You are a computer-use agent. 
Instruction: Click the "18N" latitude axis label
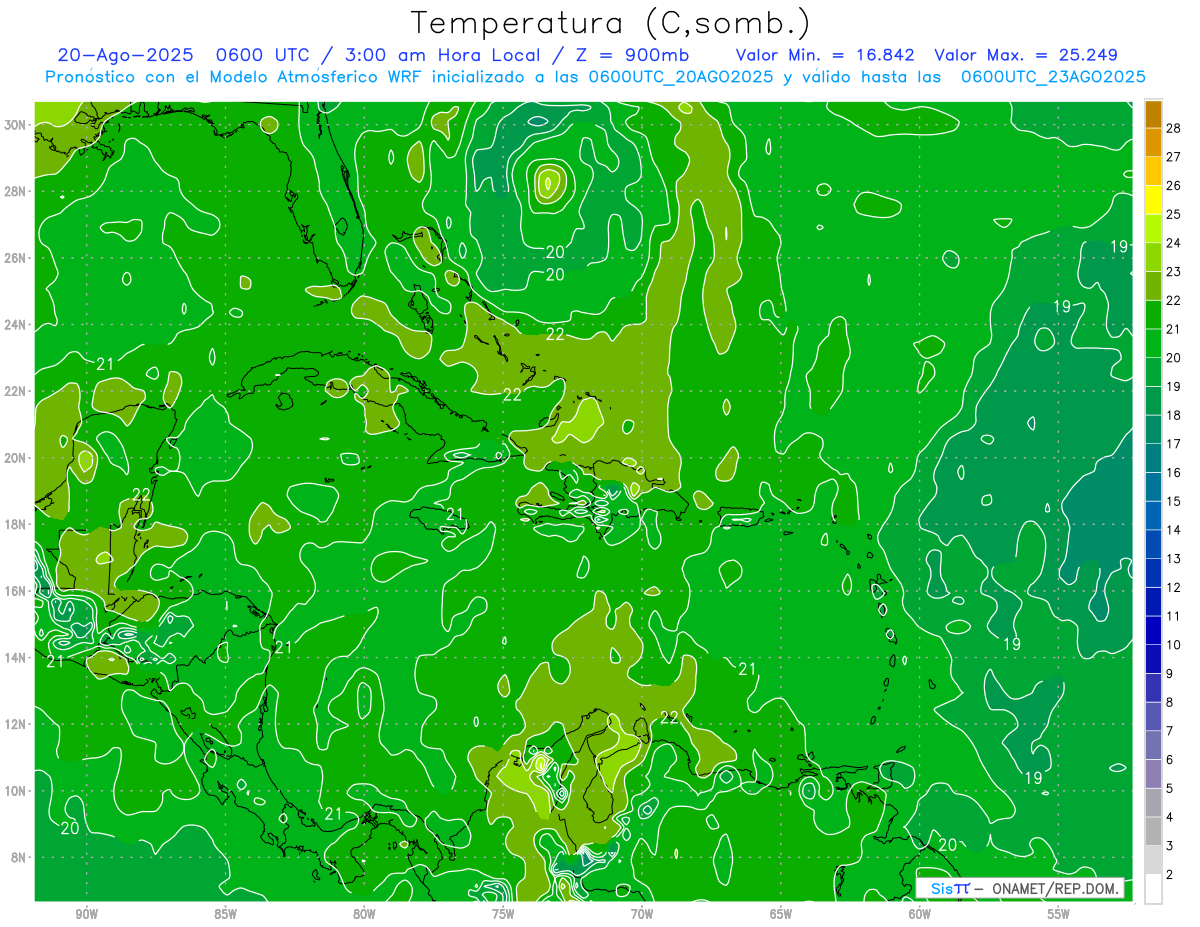pyautogui.click(x=15, y=524)
